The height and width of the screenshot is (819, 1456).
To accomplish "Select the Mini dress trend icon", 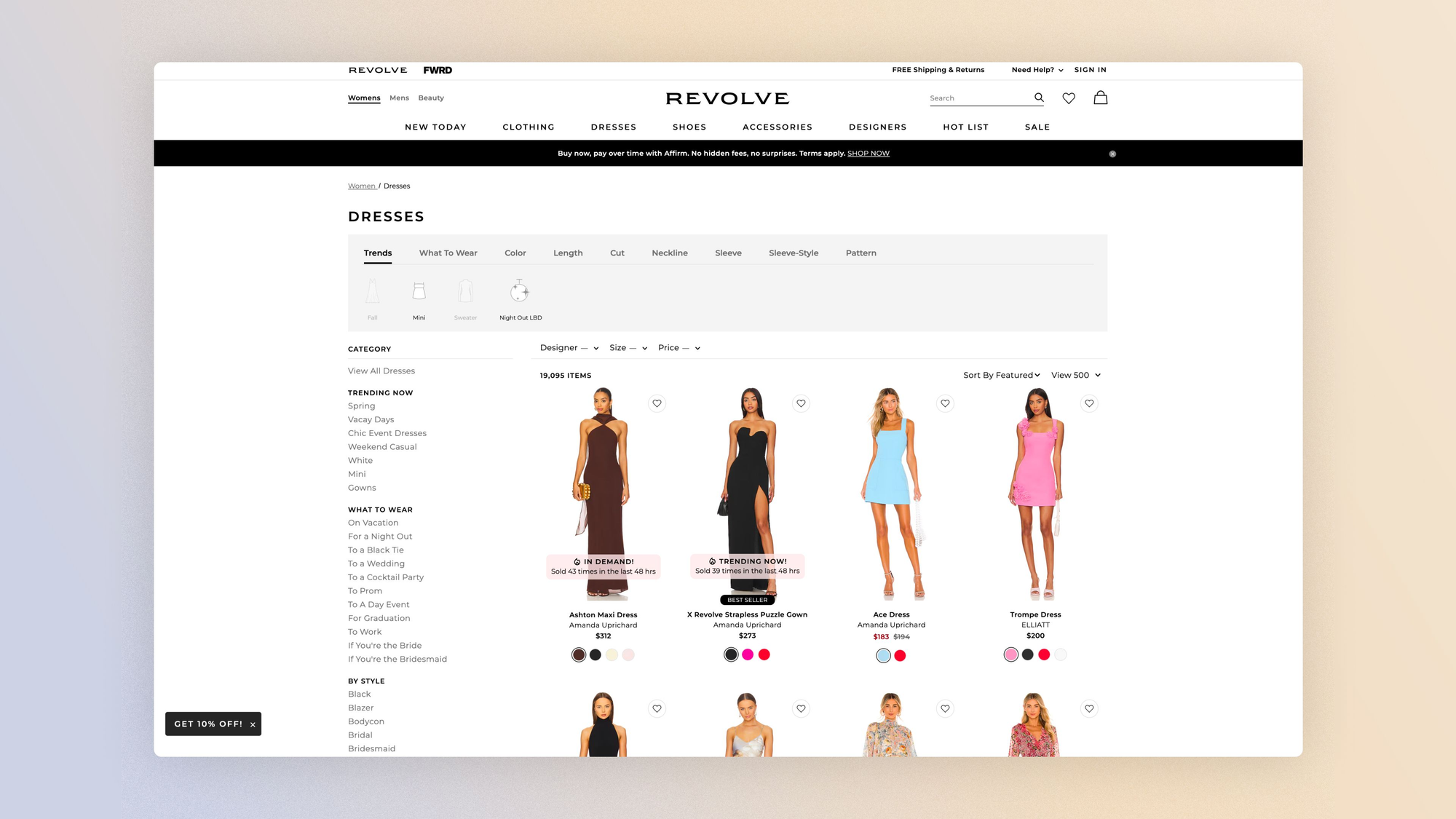I will point(419,293).
